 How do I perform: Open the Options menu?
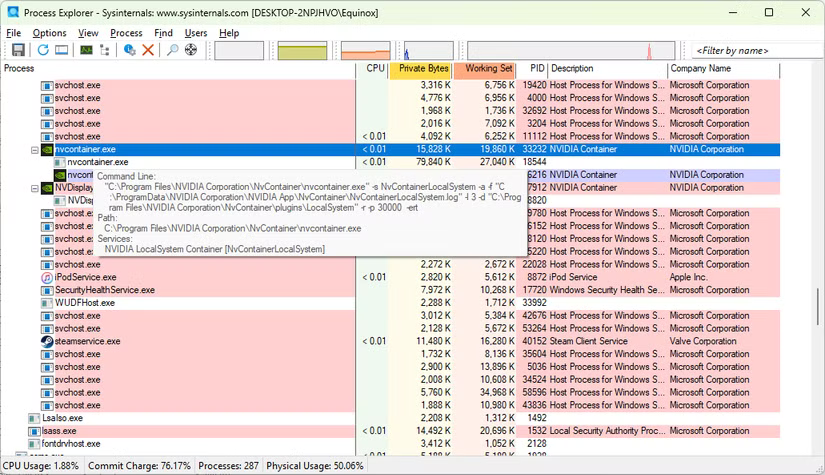[x=49, y=33]
